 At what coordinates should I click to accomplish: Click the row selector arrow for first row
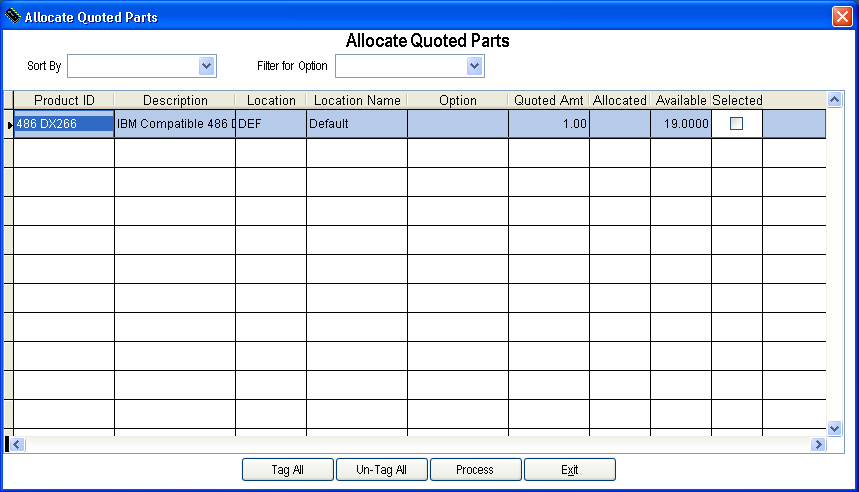pyautogui.click(x=9, y=124)
